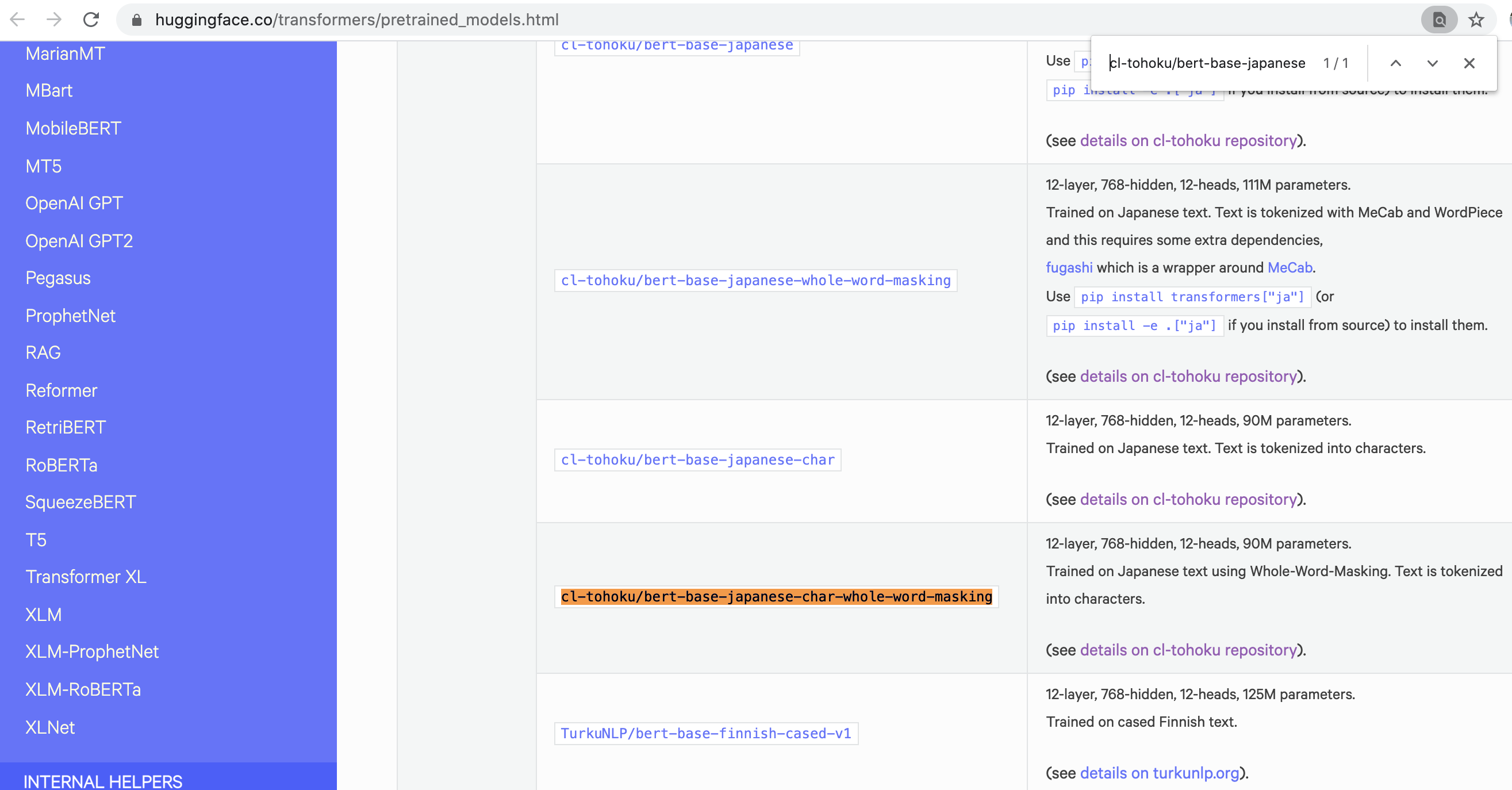Viewport: 1512px width, 790px height.
Task: Reload the page
Action: click(91, 20)
